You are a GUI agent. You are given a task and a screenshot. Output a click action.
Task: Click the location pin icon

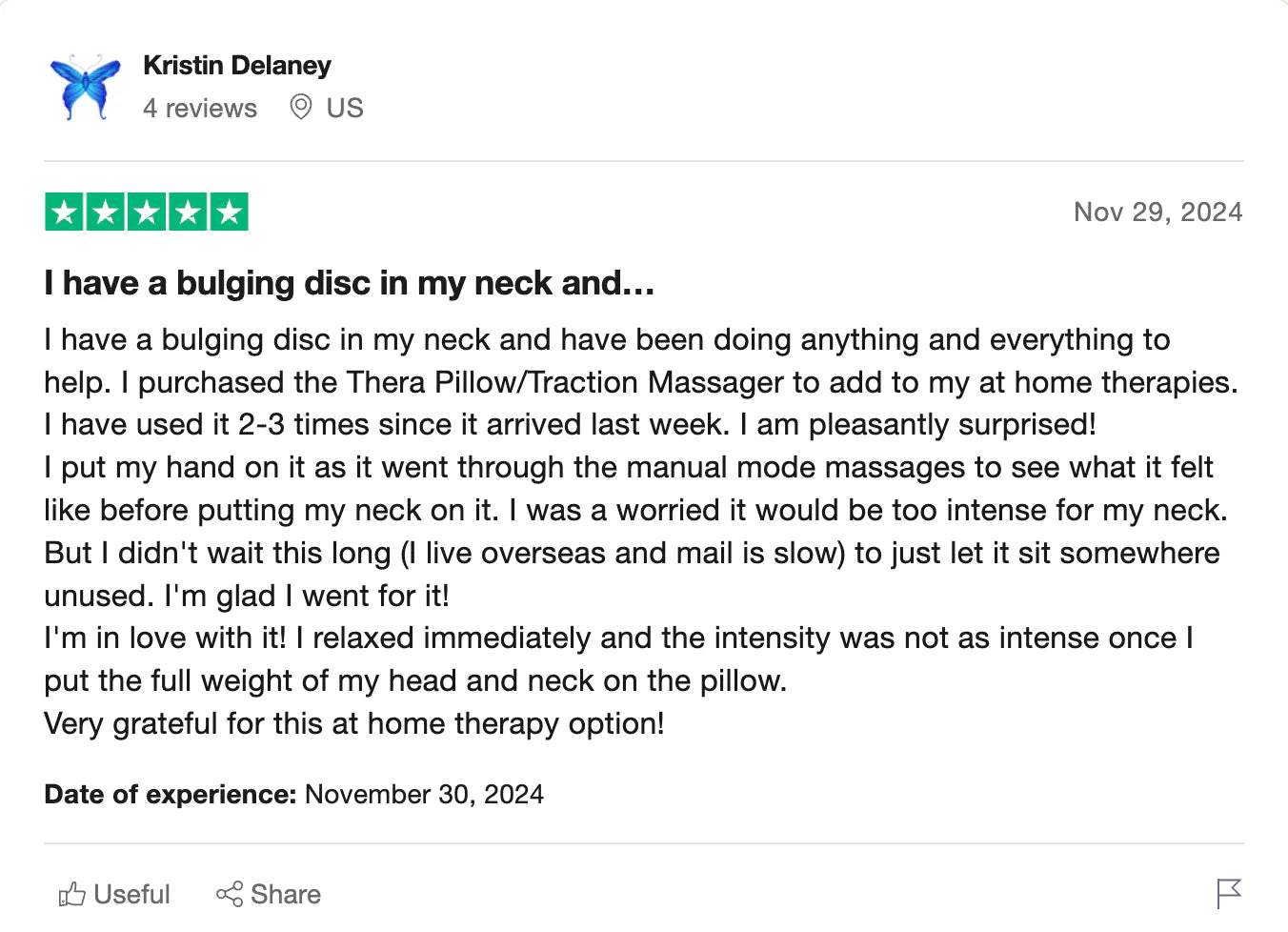point(301,107)
